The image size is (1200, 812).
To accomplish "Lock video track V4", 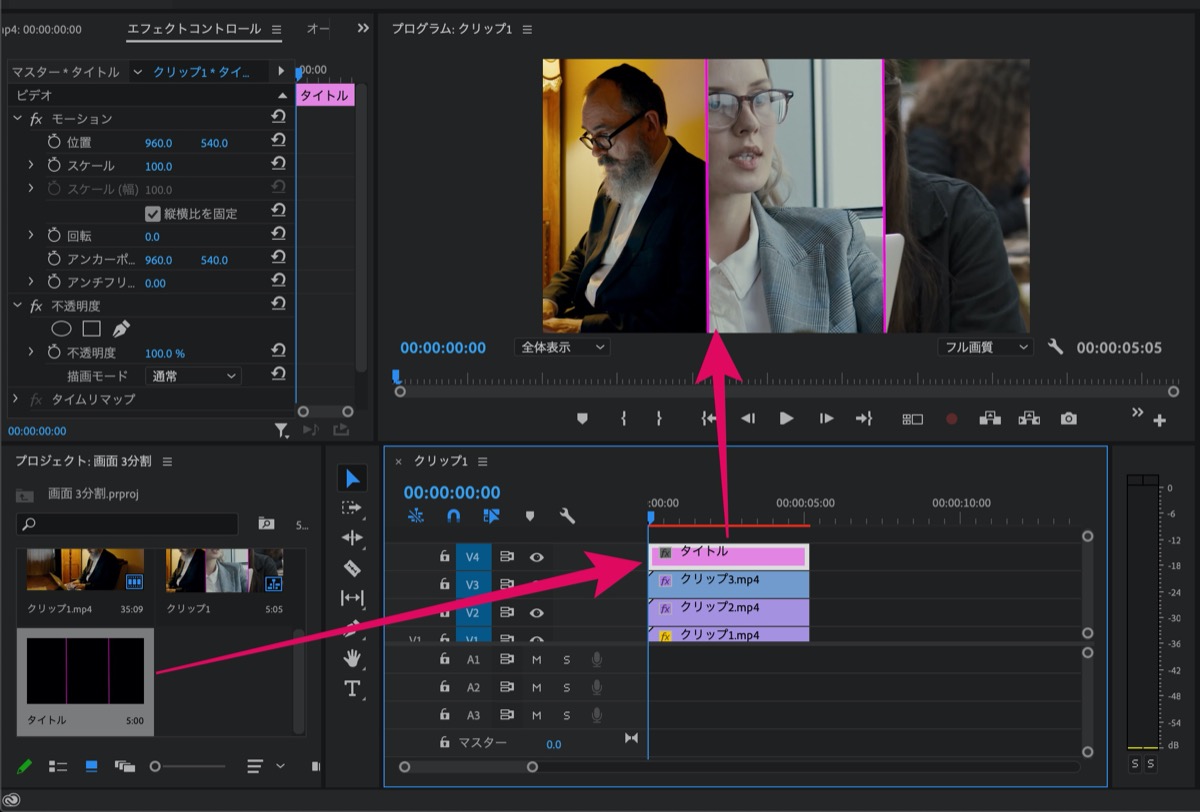I will coord(445,557).
